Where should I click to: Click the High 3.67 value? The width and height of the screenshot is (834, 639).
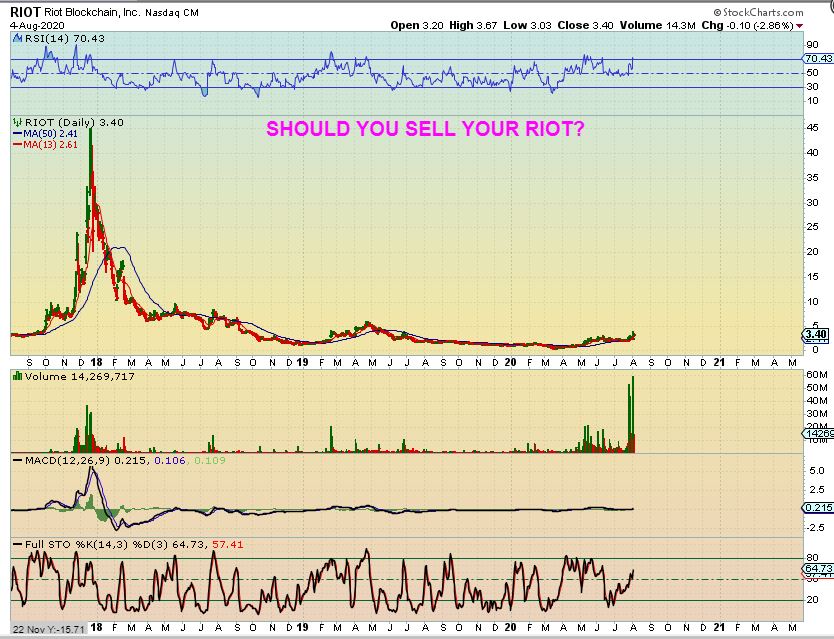point(473,26)
